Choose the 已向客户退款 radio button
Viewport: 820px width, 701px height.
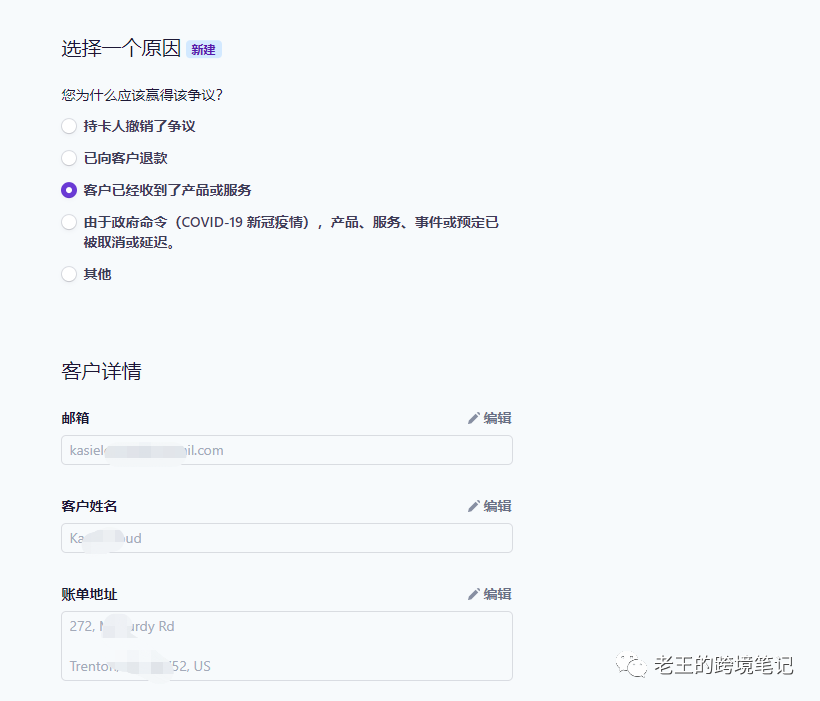pyautogui.click(x=69, y=158)
